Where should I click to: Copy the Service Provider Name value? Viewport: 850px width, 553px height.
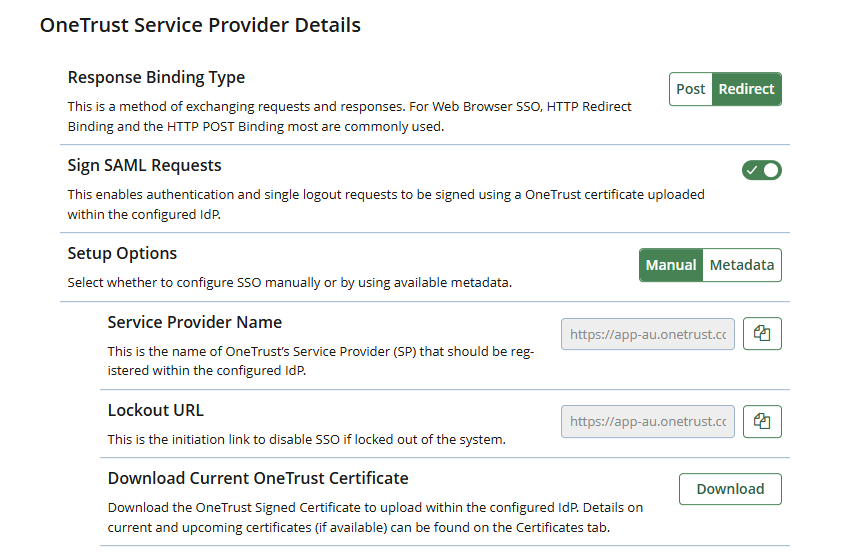point(762,333)
